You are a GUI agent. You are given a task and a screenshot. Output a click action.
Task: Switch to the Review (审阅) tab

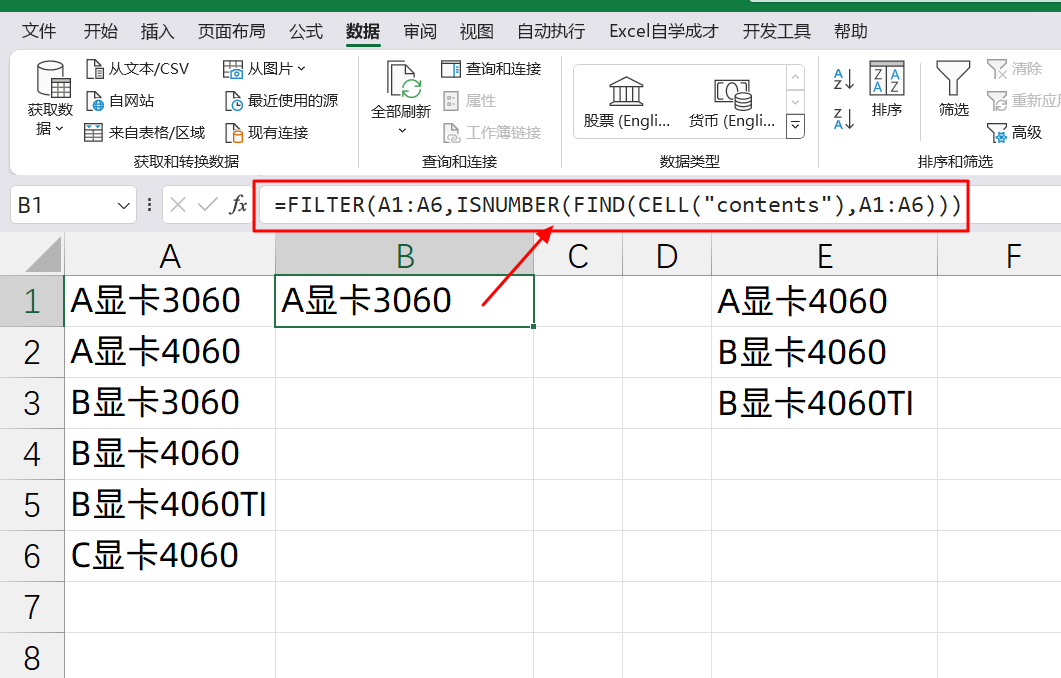pos(420,31)
